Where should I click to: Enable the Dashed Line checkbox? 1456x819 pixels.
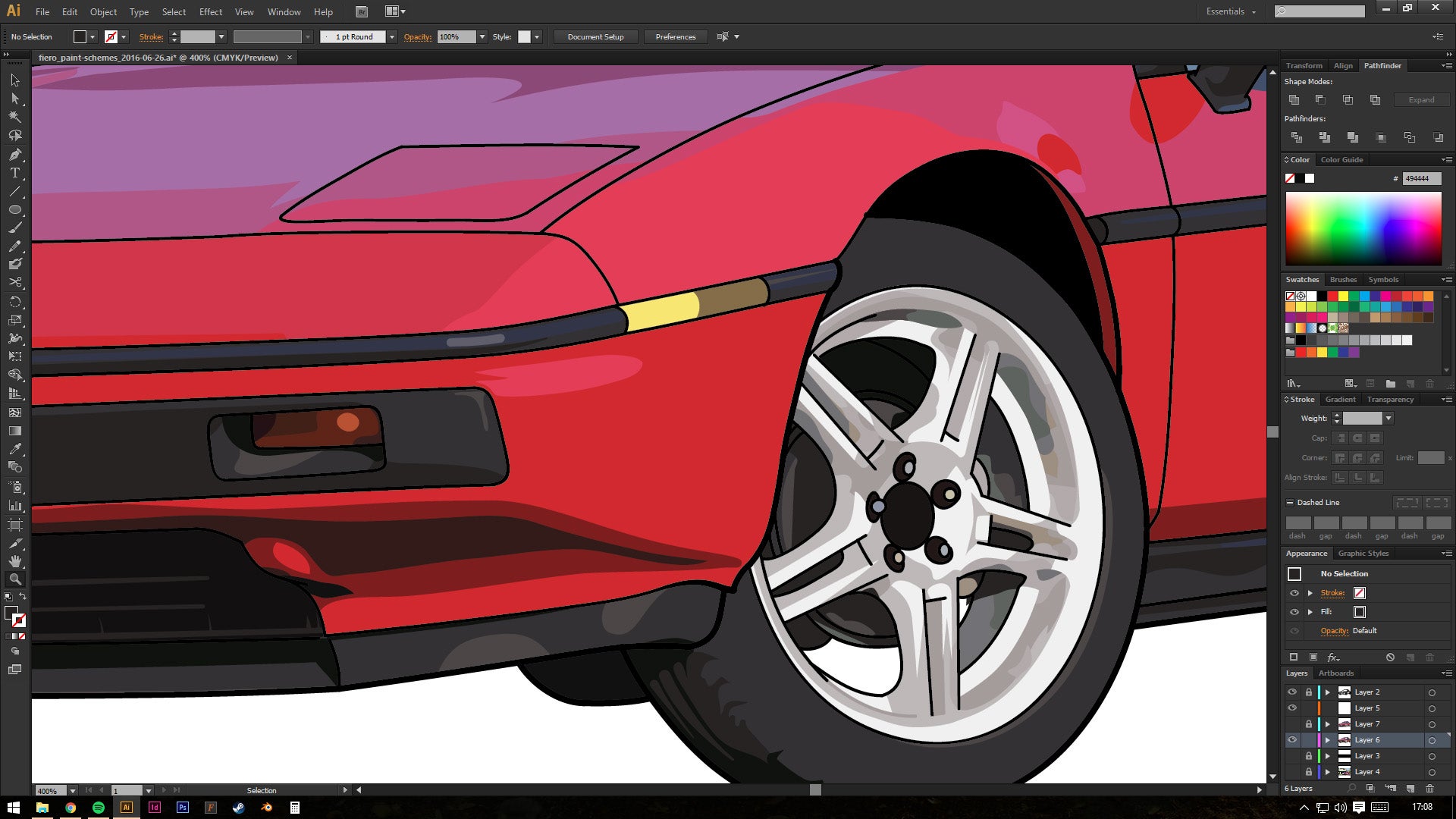(1290, 503)
